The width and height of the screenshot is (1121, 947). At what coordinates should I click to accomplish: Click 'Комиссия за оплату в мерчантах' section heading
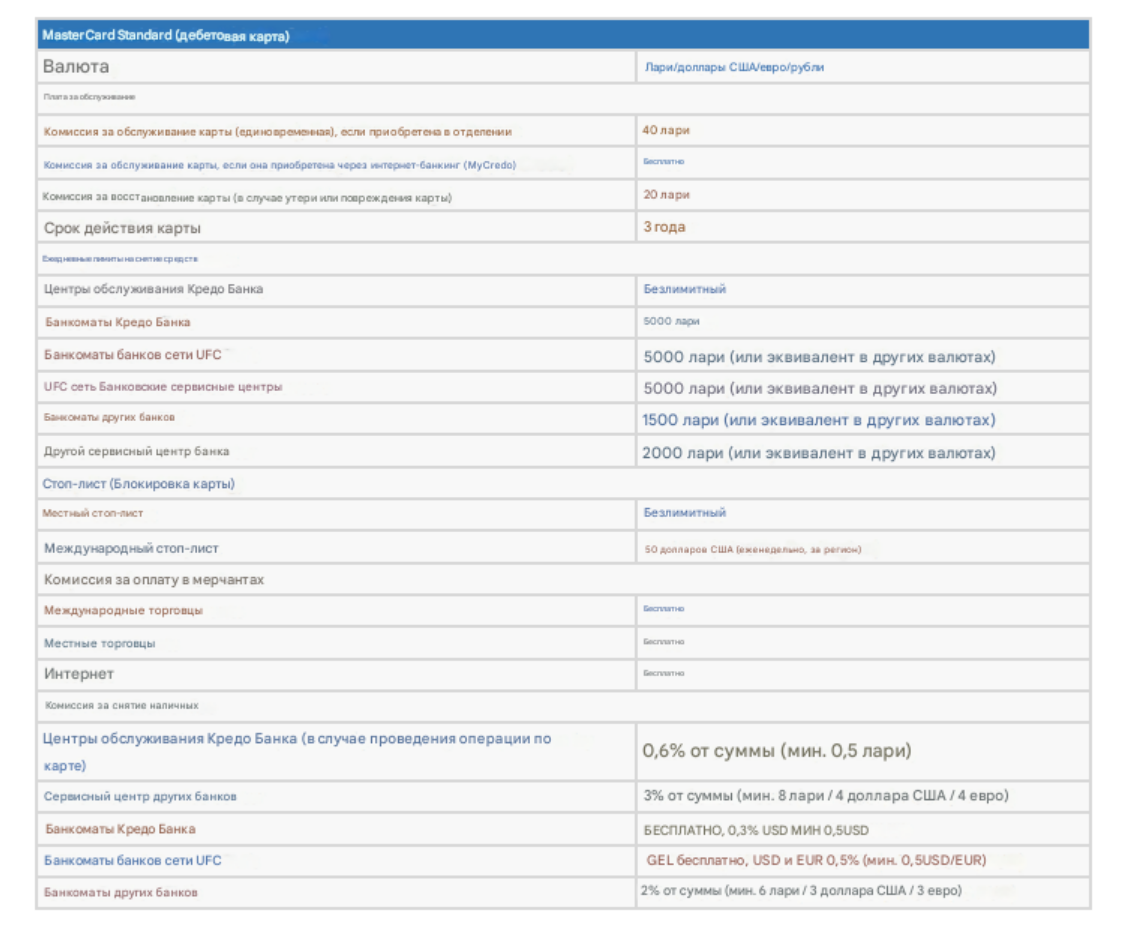pos(154,580)
